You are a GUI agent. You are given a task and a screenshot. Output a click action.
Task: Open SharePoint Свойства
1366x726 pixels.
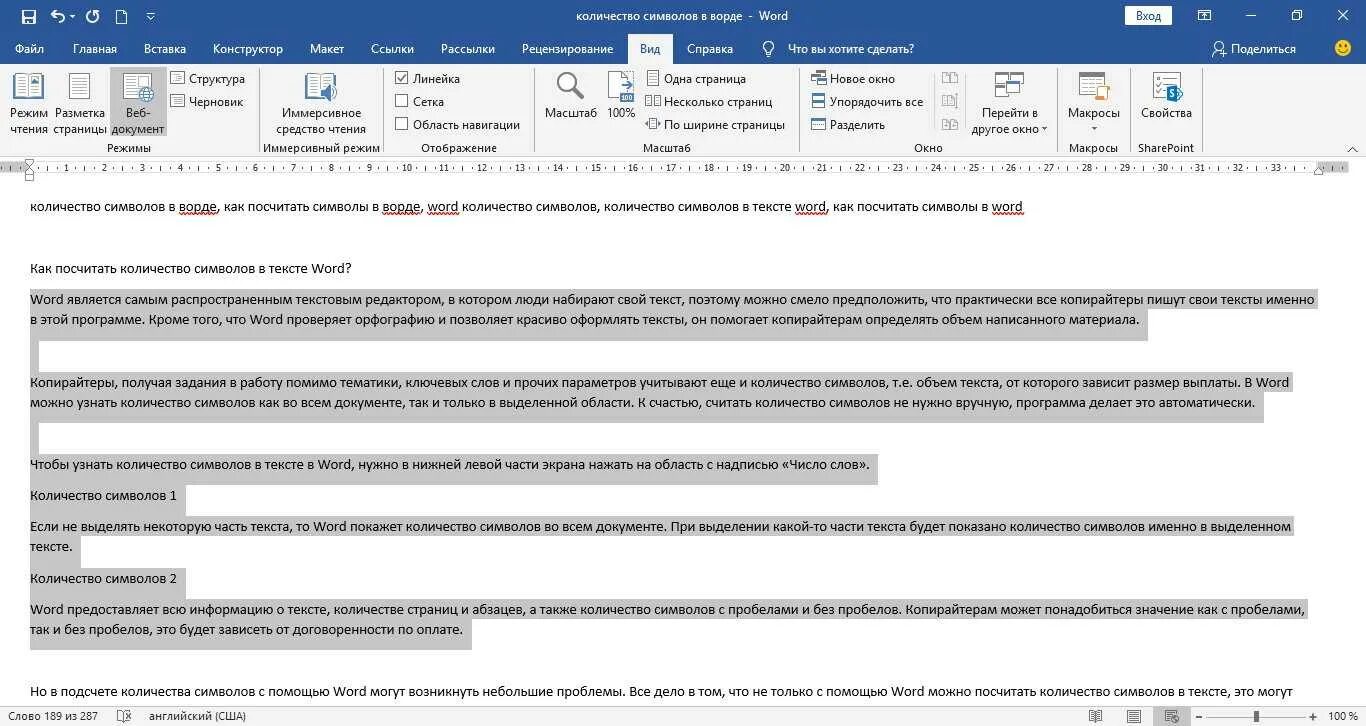point(1166,96)
